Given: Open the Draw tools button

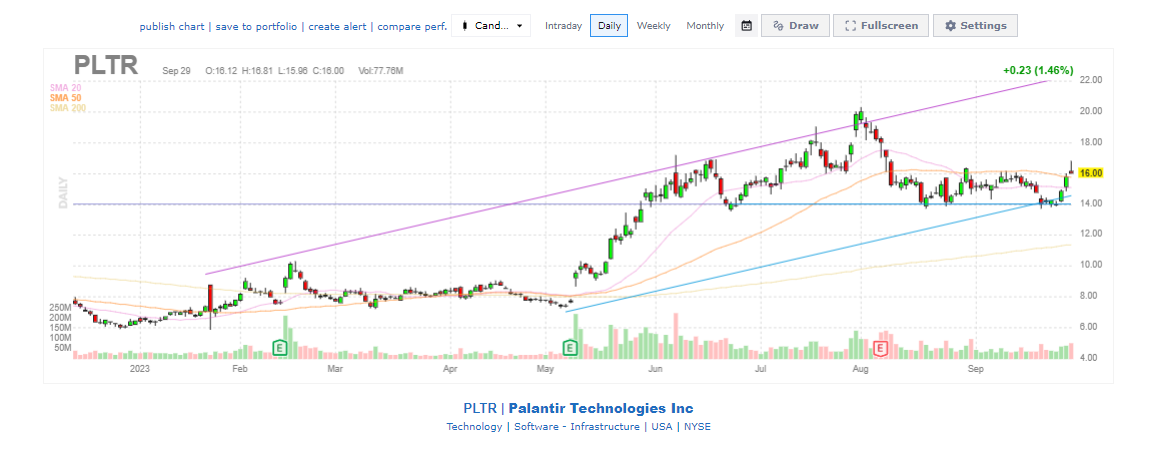Looking at the screenshot, I should [795, 26].
